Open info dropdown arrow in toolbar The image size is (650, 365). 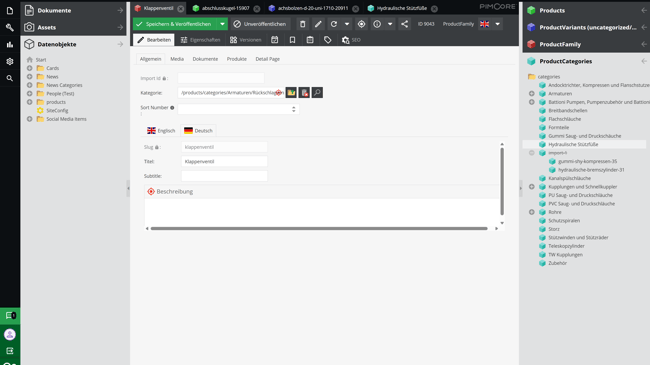[x=390, y=24]
